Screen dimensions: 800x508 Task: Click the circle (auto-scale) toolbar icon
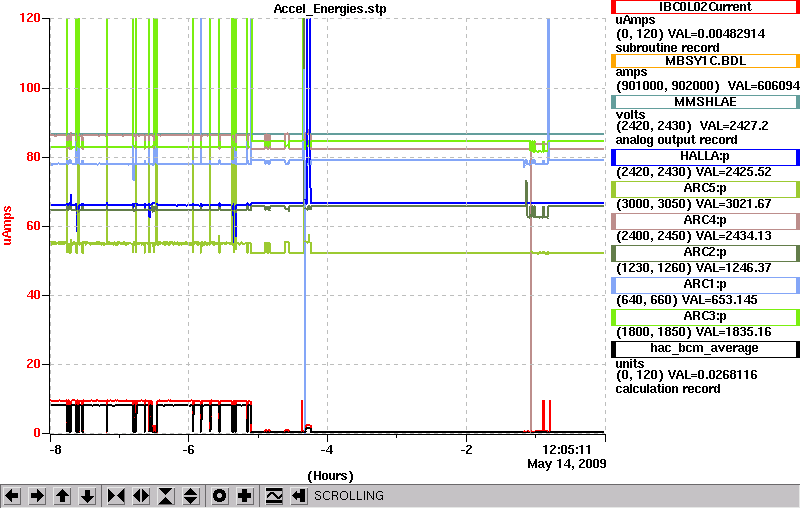tap(219, 496)
